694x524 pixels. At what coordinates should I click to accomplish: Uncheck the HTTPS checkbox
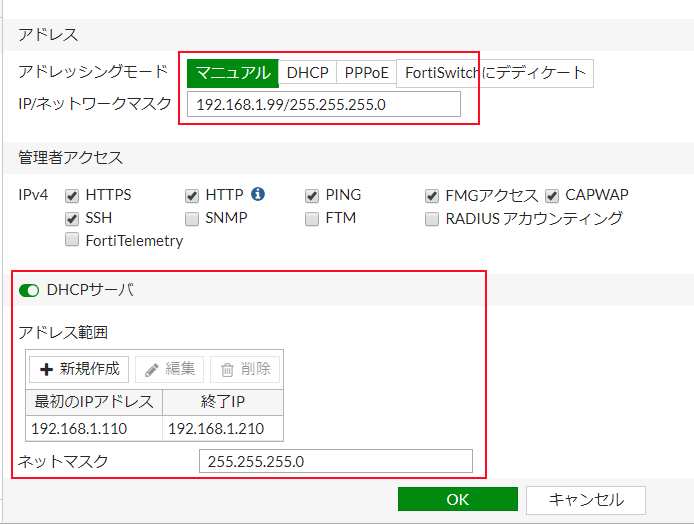pos(72,196)
